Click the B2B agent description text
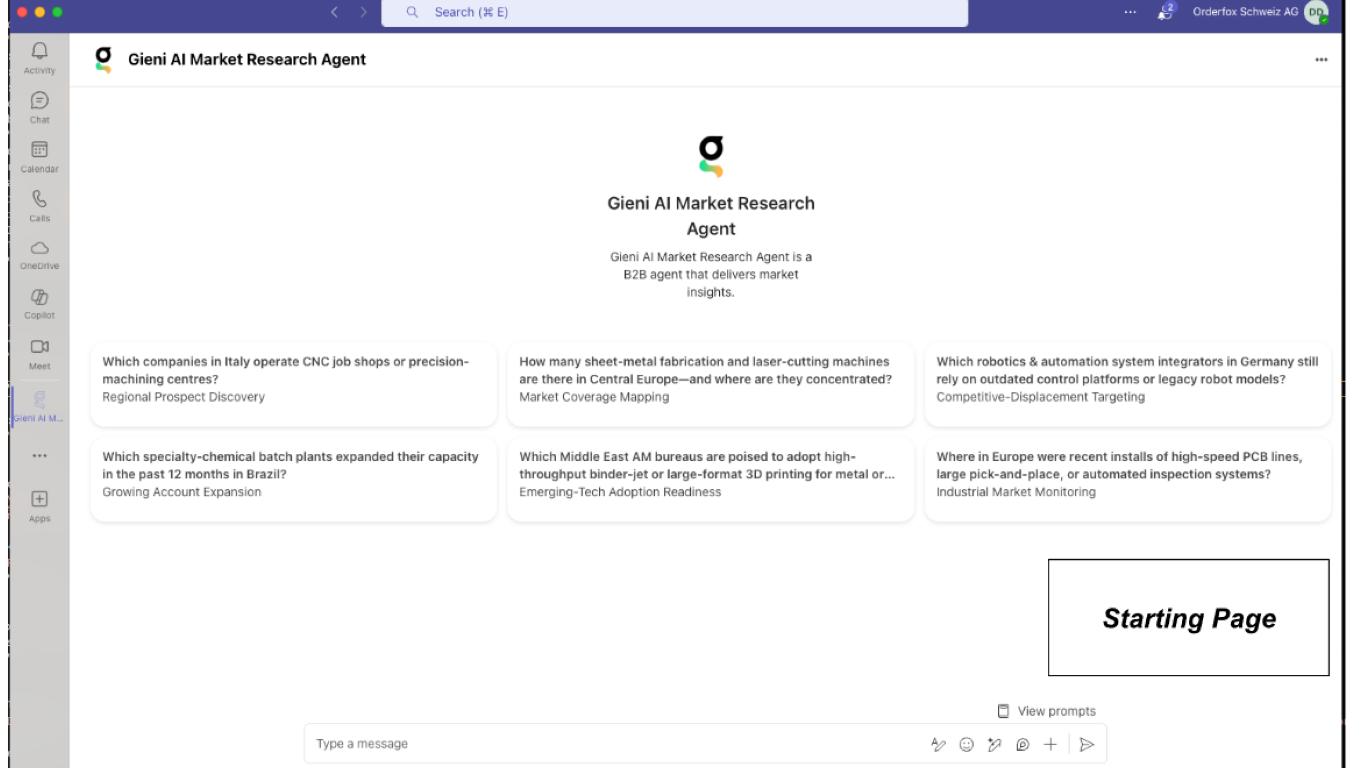1366x768 pixels. 711,274
